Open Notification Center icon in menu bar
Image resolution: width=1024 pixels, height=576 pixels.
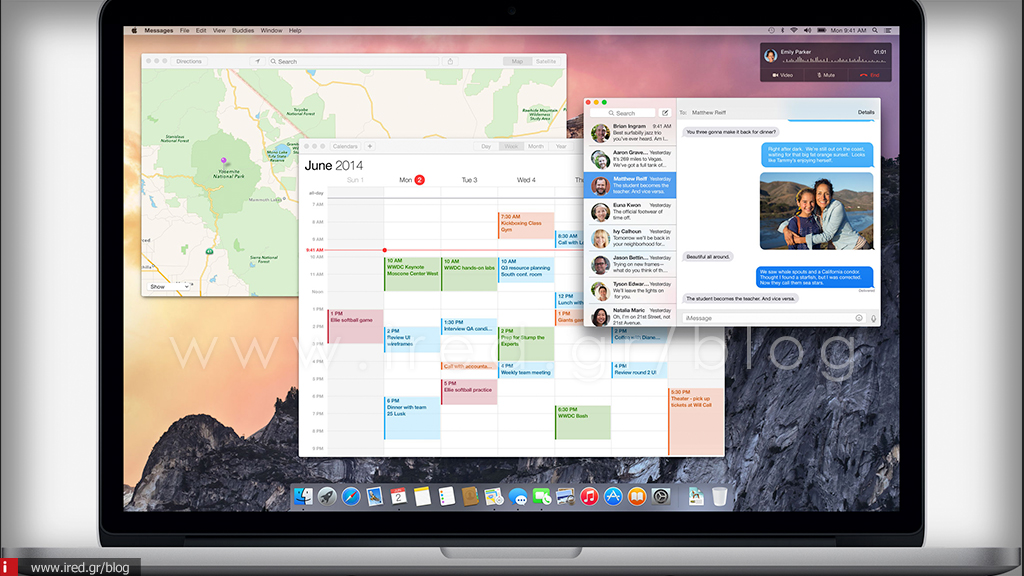coord(888,30)
